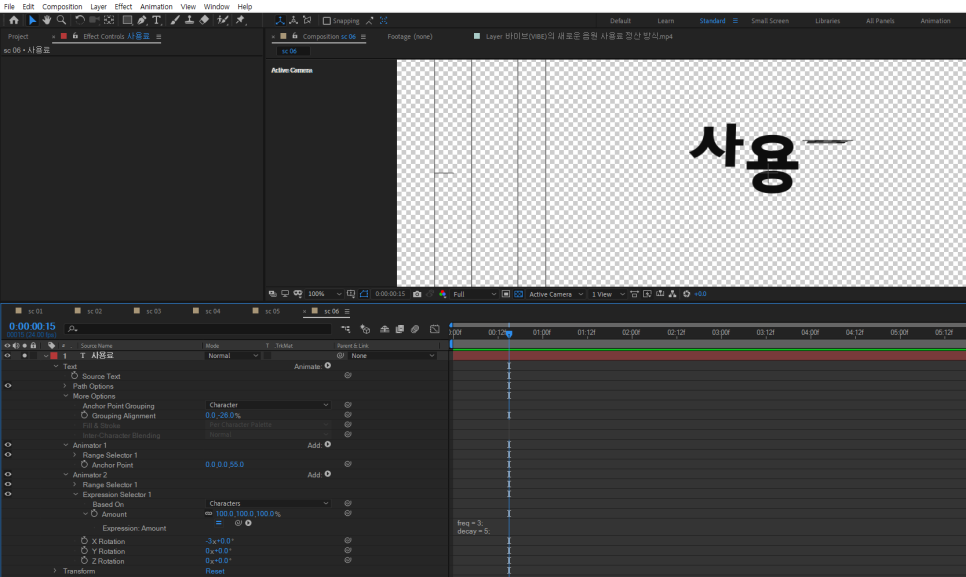966x577 pixels.
Task: Open the Active Camera view dropdown
Action: pyautogui.click(x=556, y=294)
